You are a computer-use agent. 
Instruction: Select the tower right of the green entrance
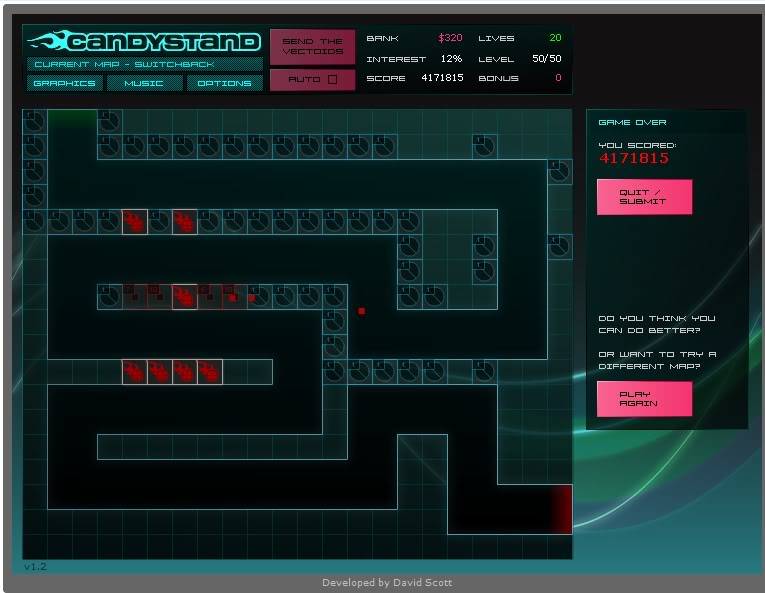[x=110, y=122]
